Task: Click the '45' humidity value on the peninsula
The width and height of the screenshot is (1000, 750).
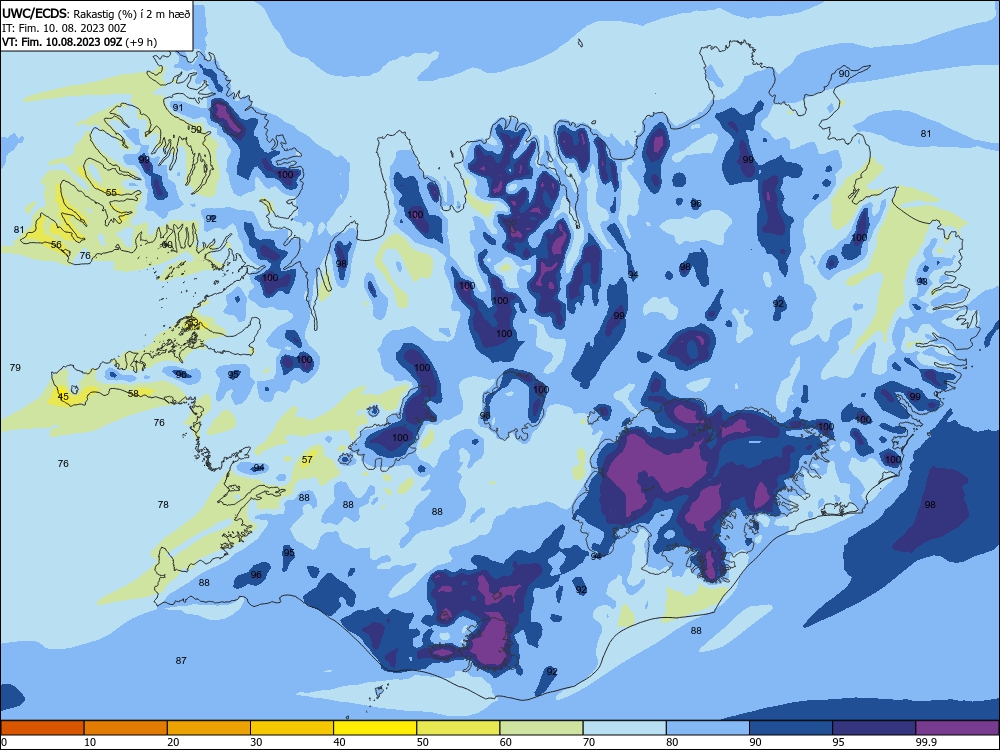Action: (63, 397)
